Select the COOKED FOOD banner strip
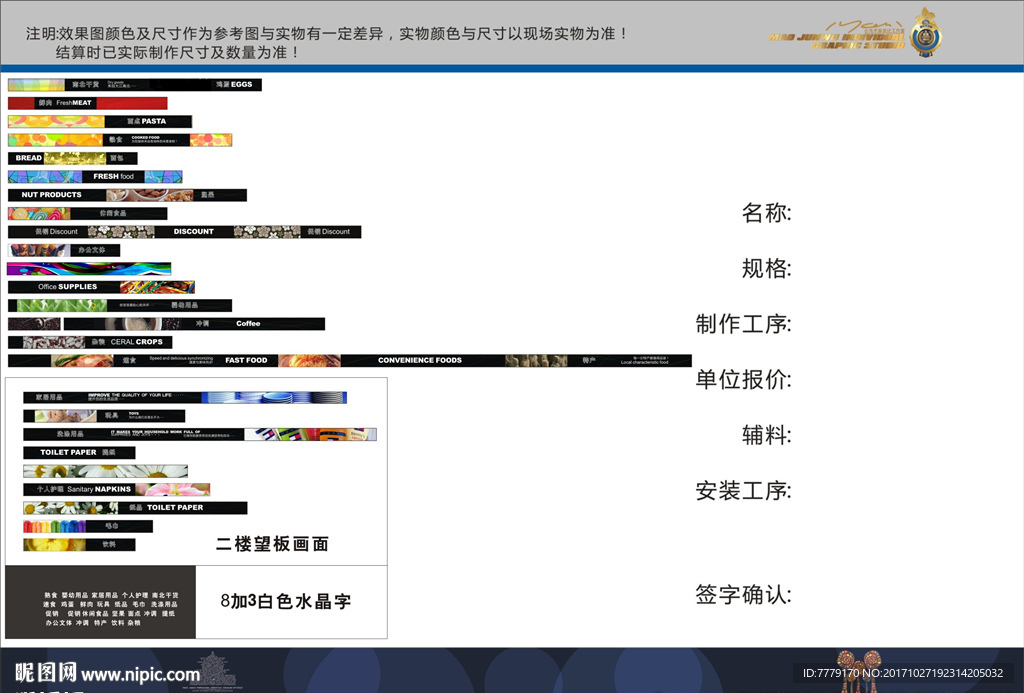 coord(120,140)
